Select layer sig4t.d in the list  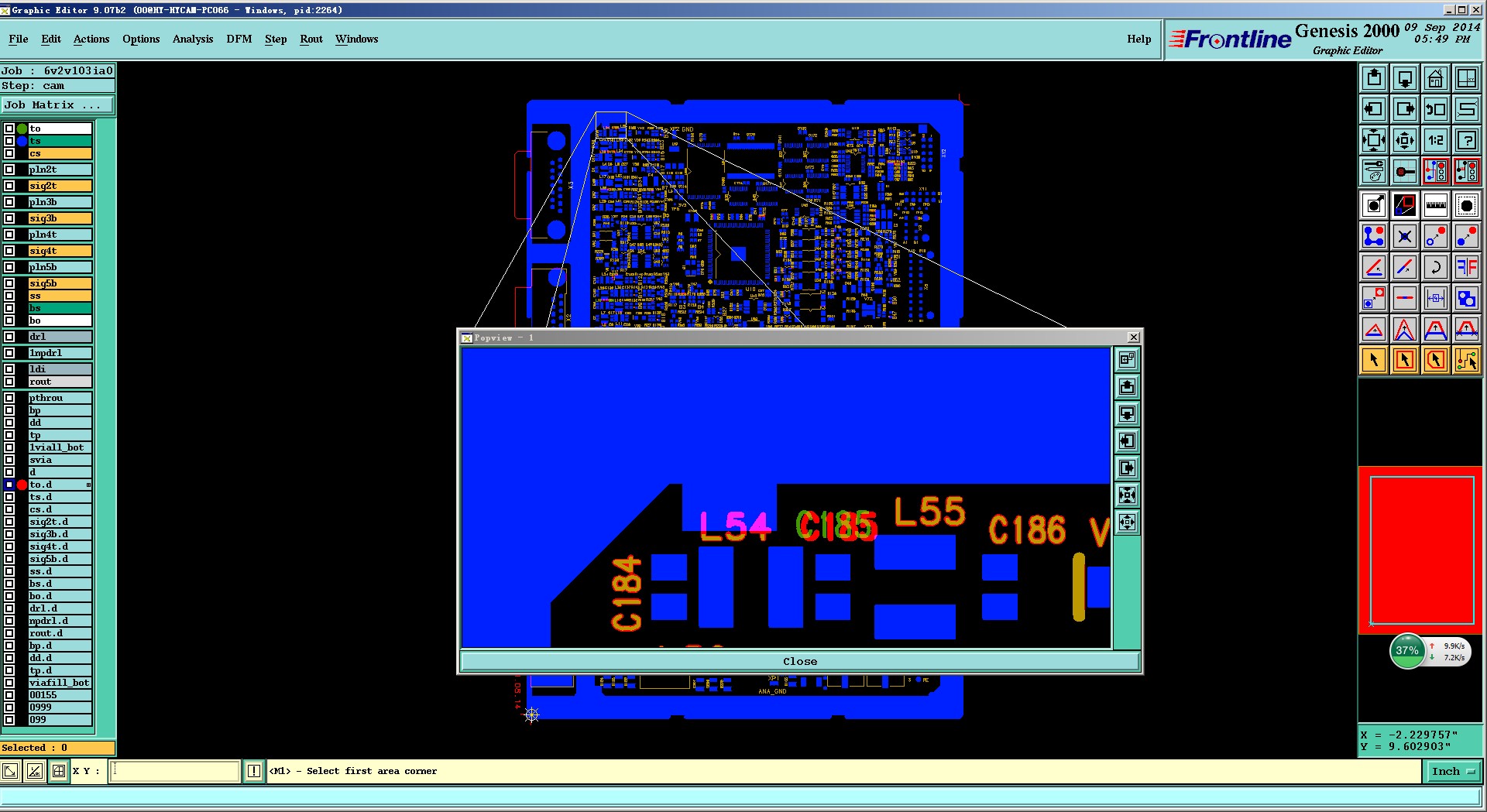[x=60, y=546]
